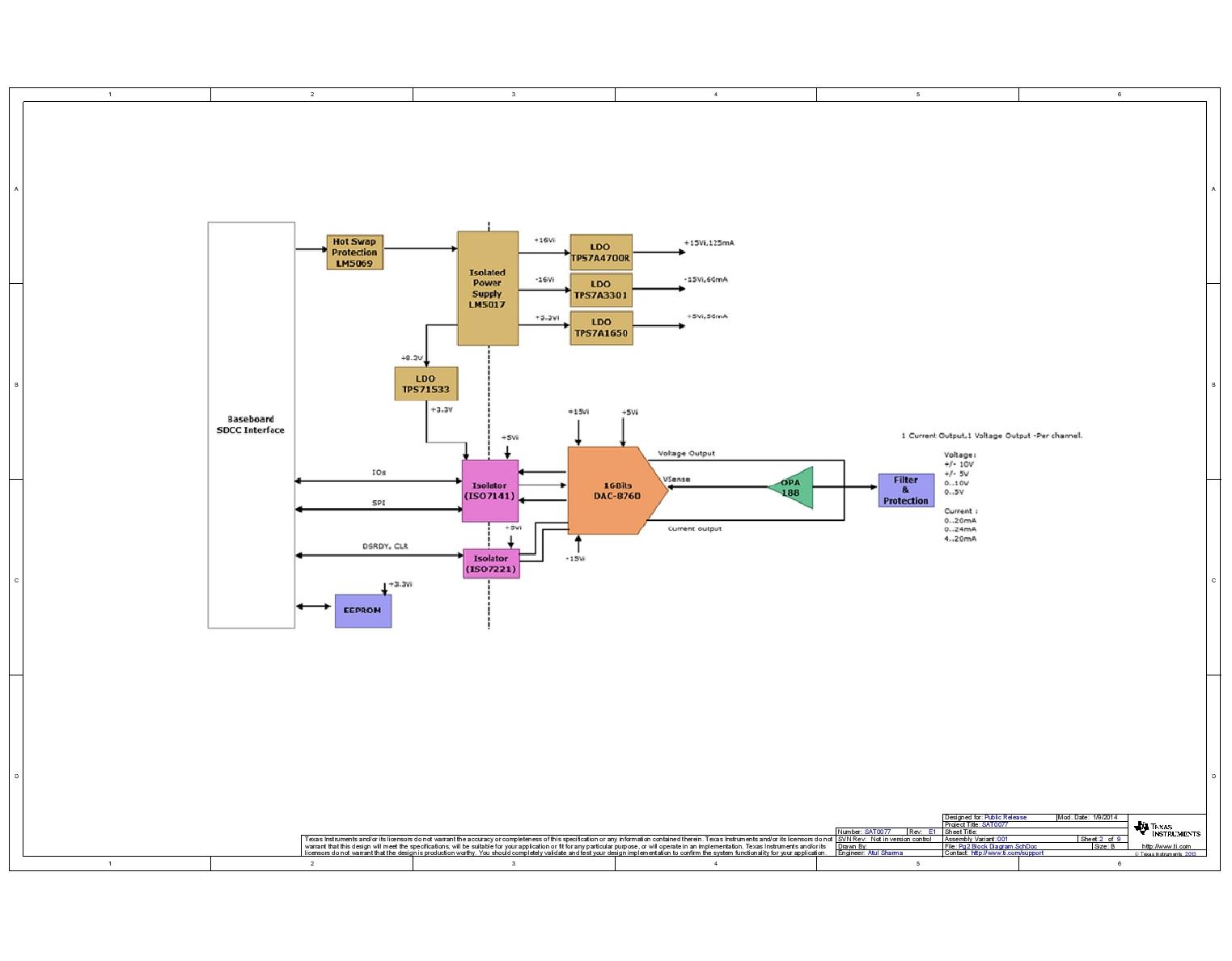Select the Hot Swap Protection LM5069 block
Viewport: 1232px width, 961px height.
(354, 252)
